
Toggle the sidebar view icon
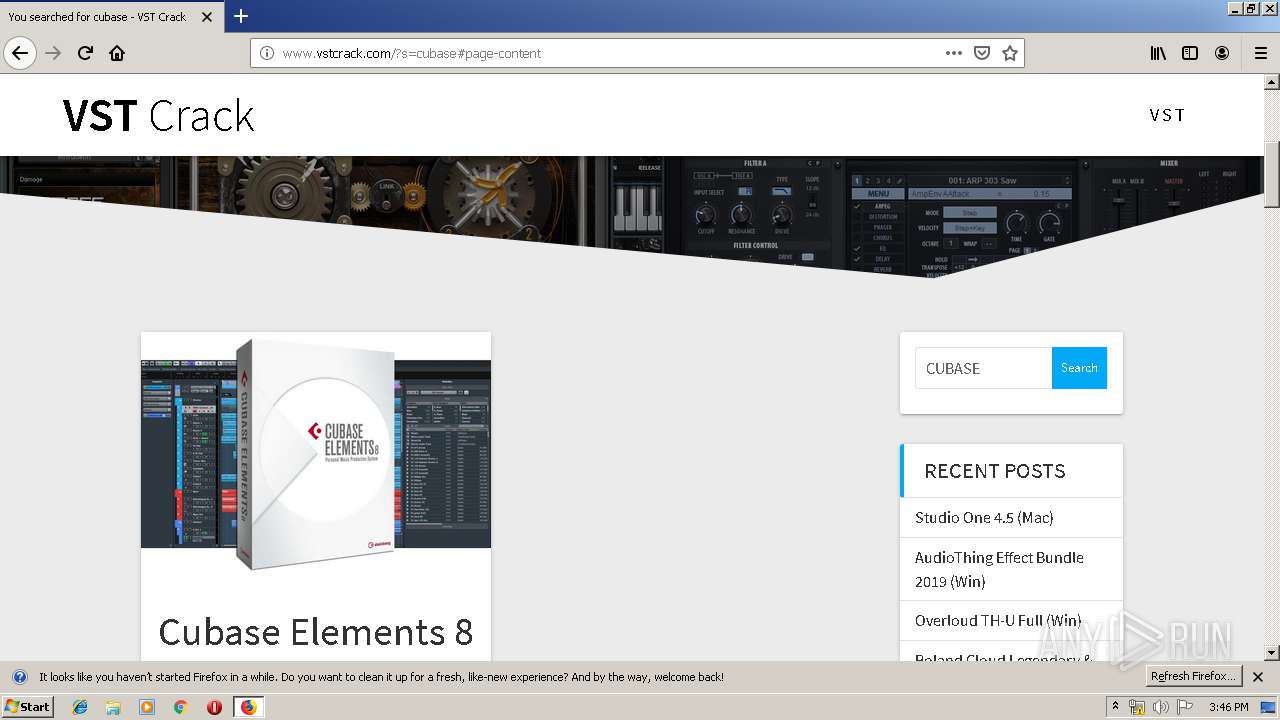(1190, 53)
